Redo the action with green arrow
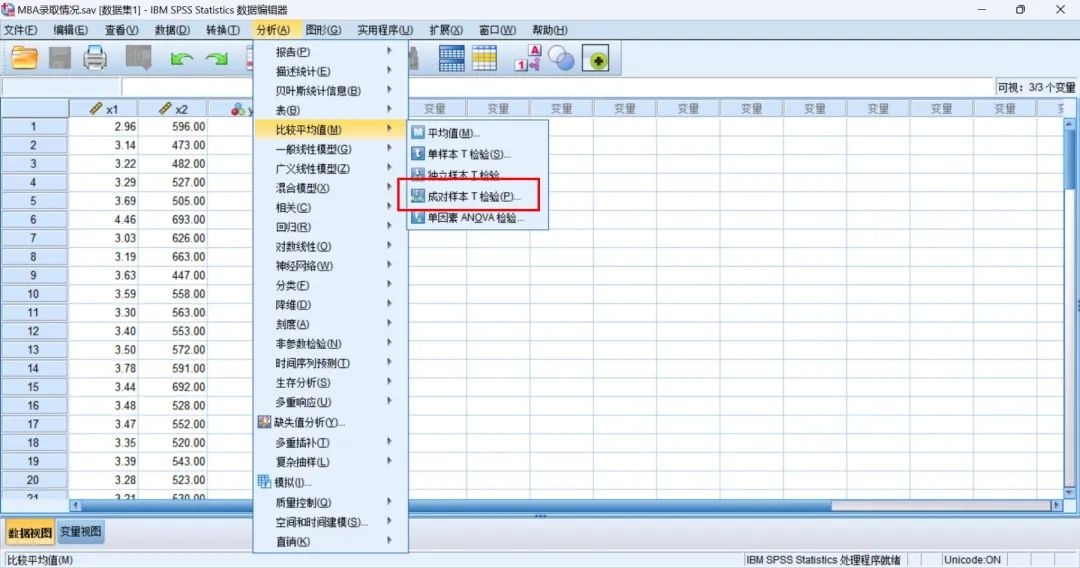Screen dimensions: 1080x568 click(x=217, y=59)
